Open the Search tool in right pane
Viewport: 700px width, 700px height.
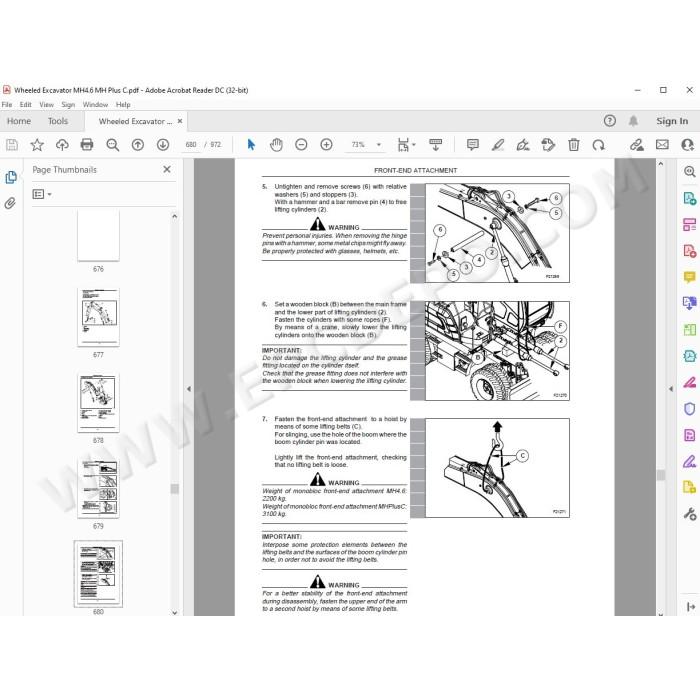(689, 171)
